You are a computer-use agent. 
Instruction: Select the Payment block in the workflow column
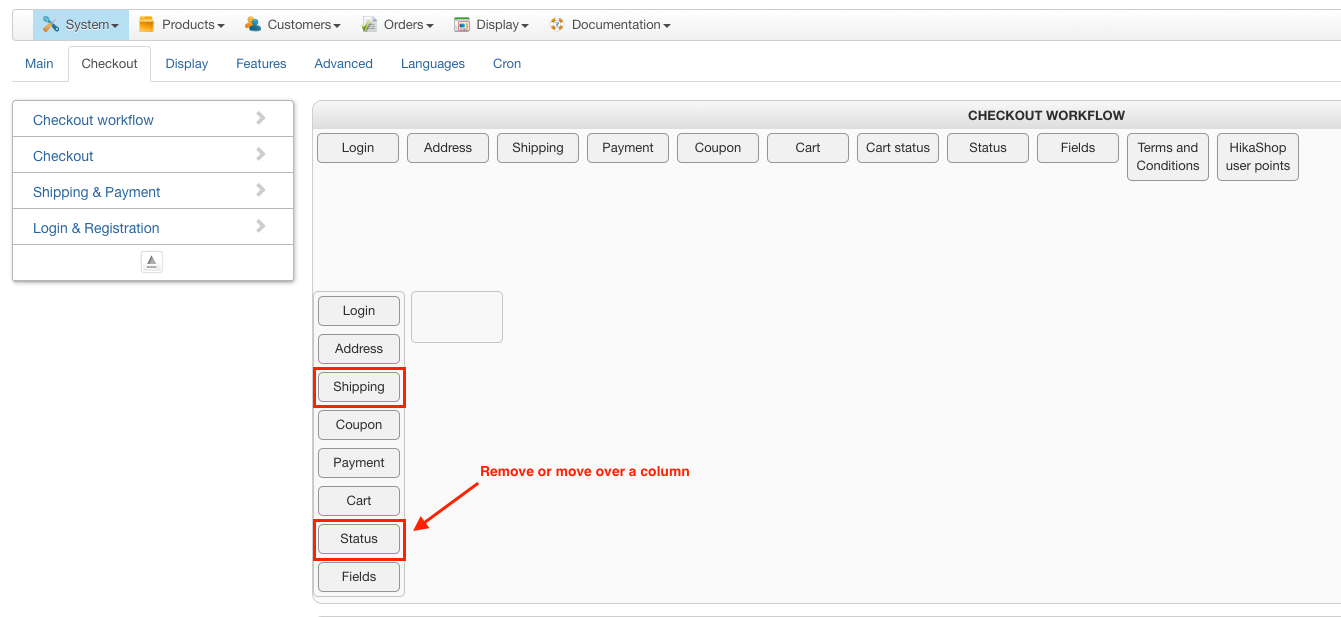point(359,463)
